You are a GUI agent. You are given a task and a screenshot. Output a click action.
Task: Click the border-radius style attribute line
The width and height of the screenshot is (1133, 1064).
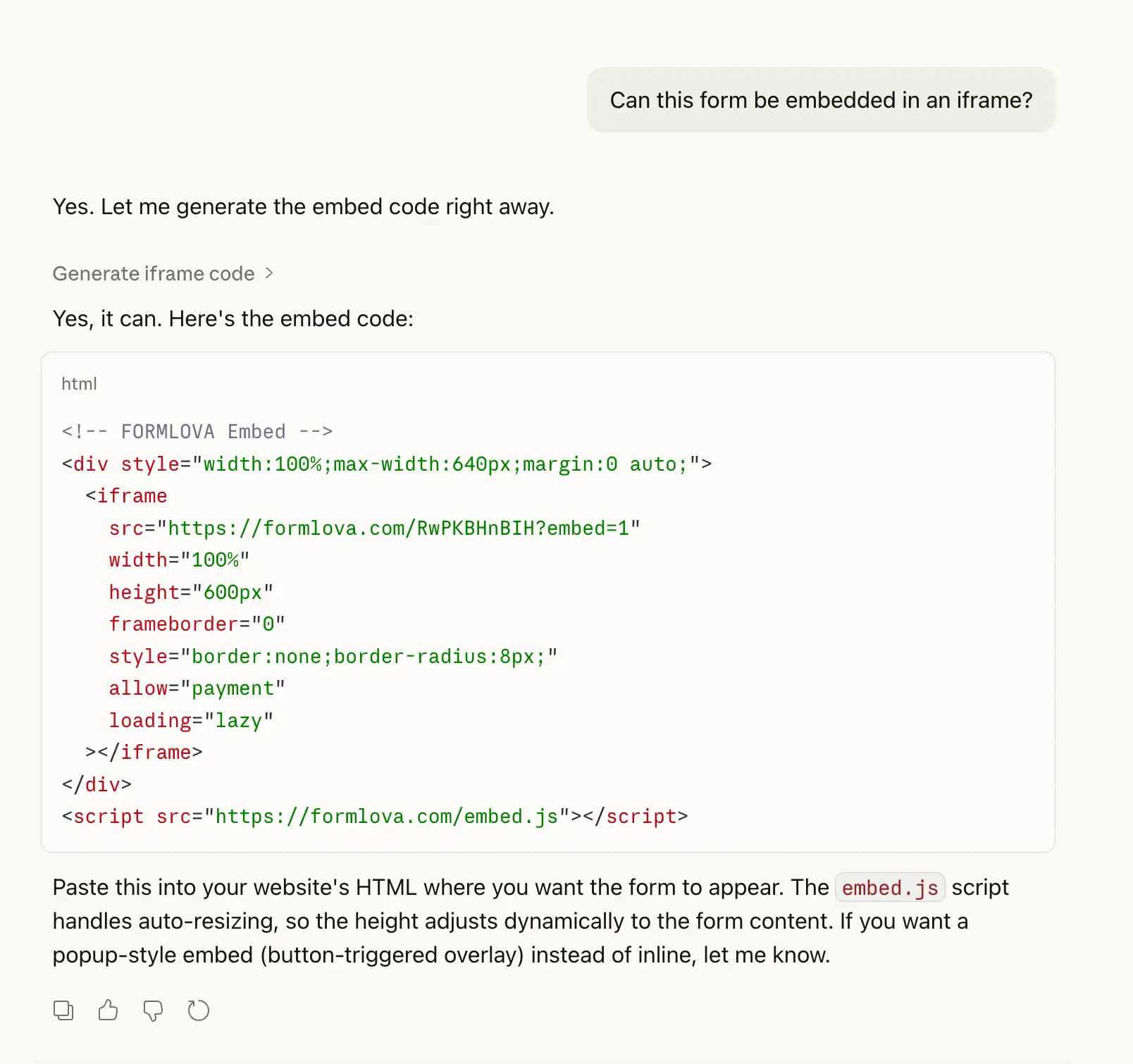pyautogui.click(x=333, y=656)
